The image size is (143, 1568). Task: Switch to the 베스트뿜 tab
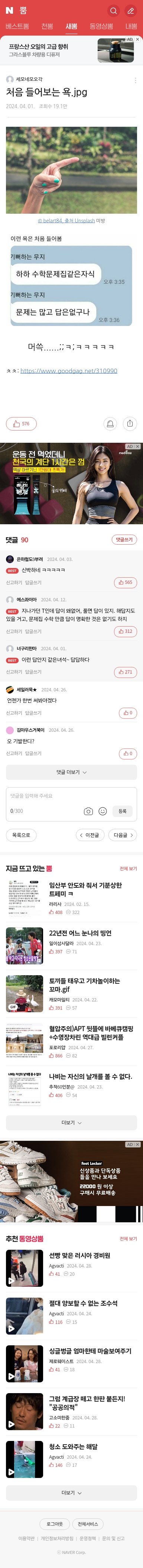(17, 26)
